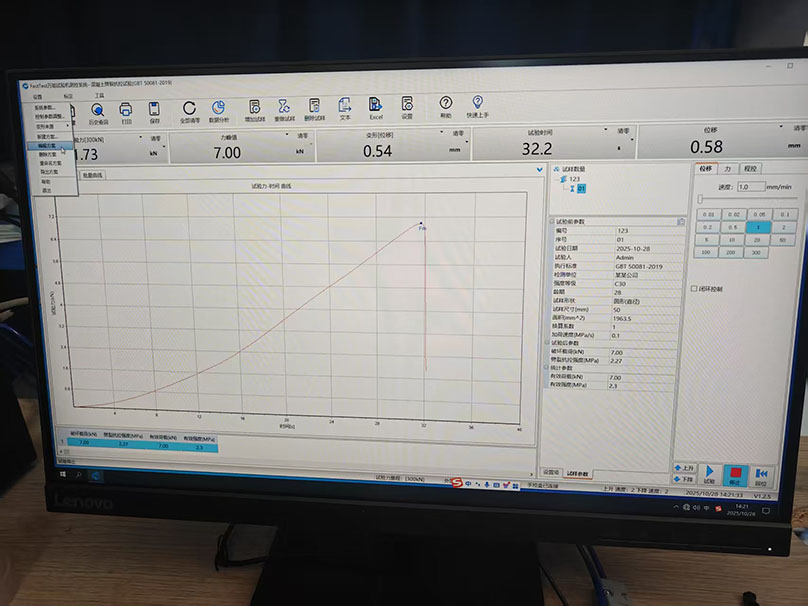Screen dimensions: 808x606
Task: Click the 上升 move-up button
Action: point(684,467)
